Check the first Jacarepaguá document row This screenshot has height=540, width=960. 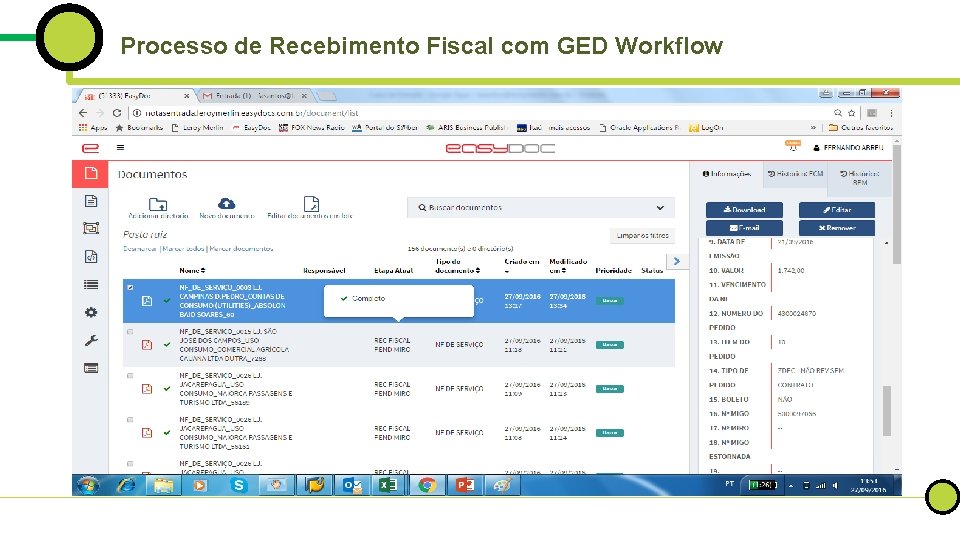click(130, 375)
